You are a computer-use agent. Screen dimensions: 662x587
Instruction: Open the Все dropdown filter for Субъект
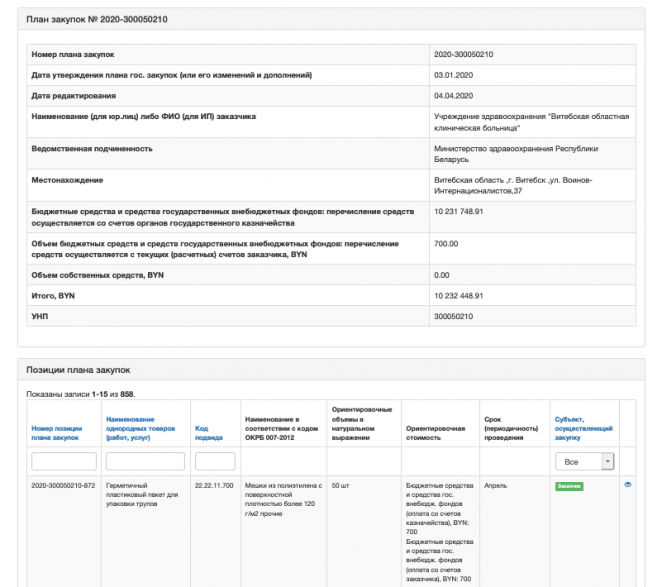(x=585, y=461)
